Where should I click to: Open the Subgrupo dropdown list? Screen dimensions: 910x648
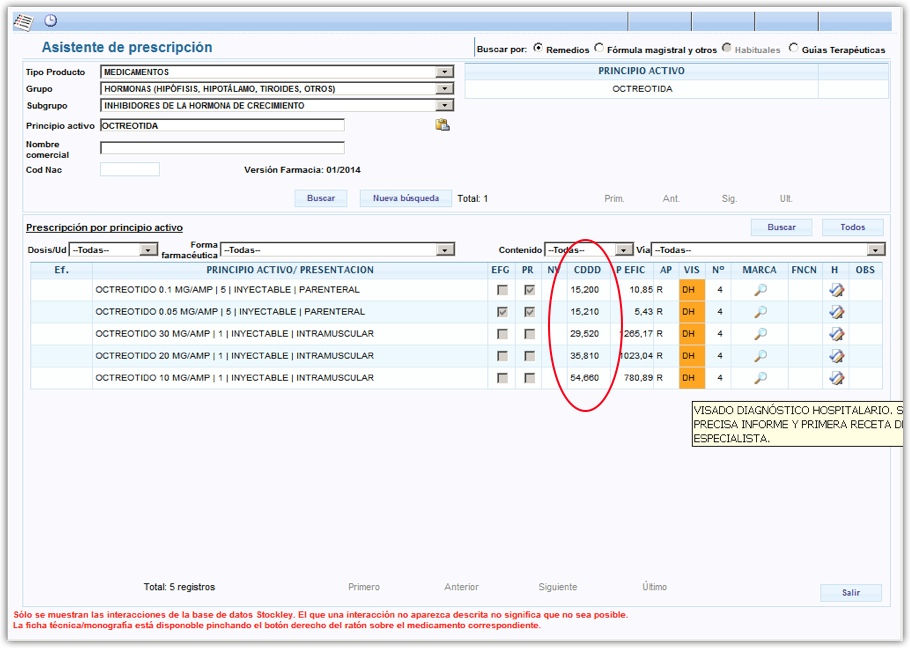tap(445, 106)
